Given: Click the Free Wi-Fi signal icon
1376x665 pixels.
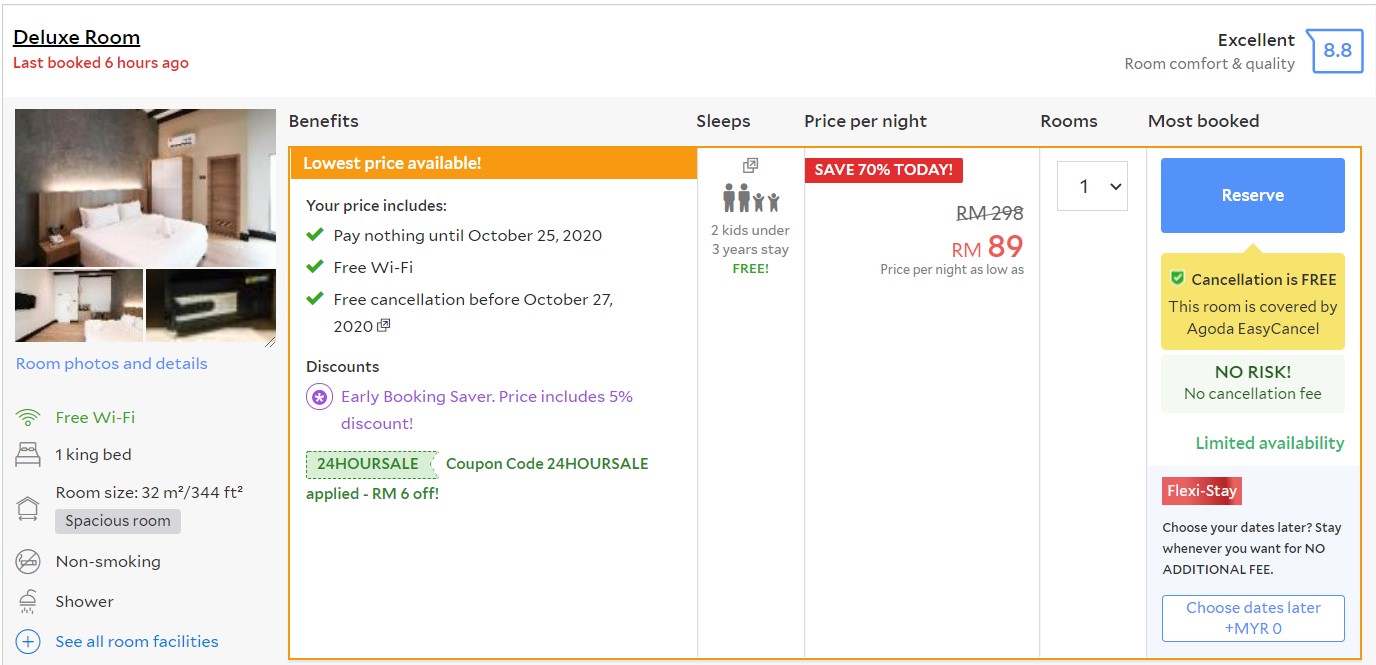Looking at the screenshot, I should (28, 418).
